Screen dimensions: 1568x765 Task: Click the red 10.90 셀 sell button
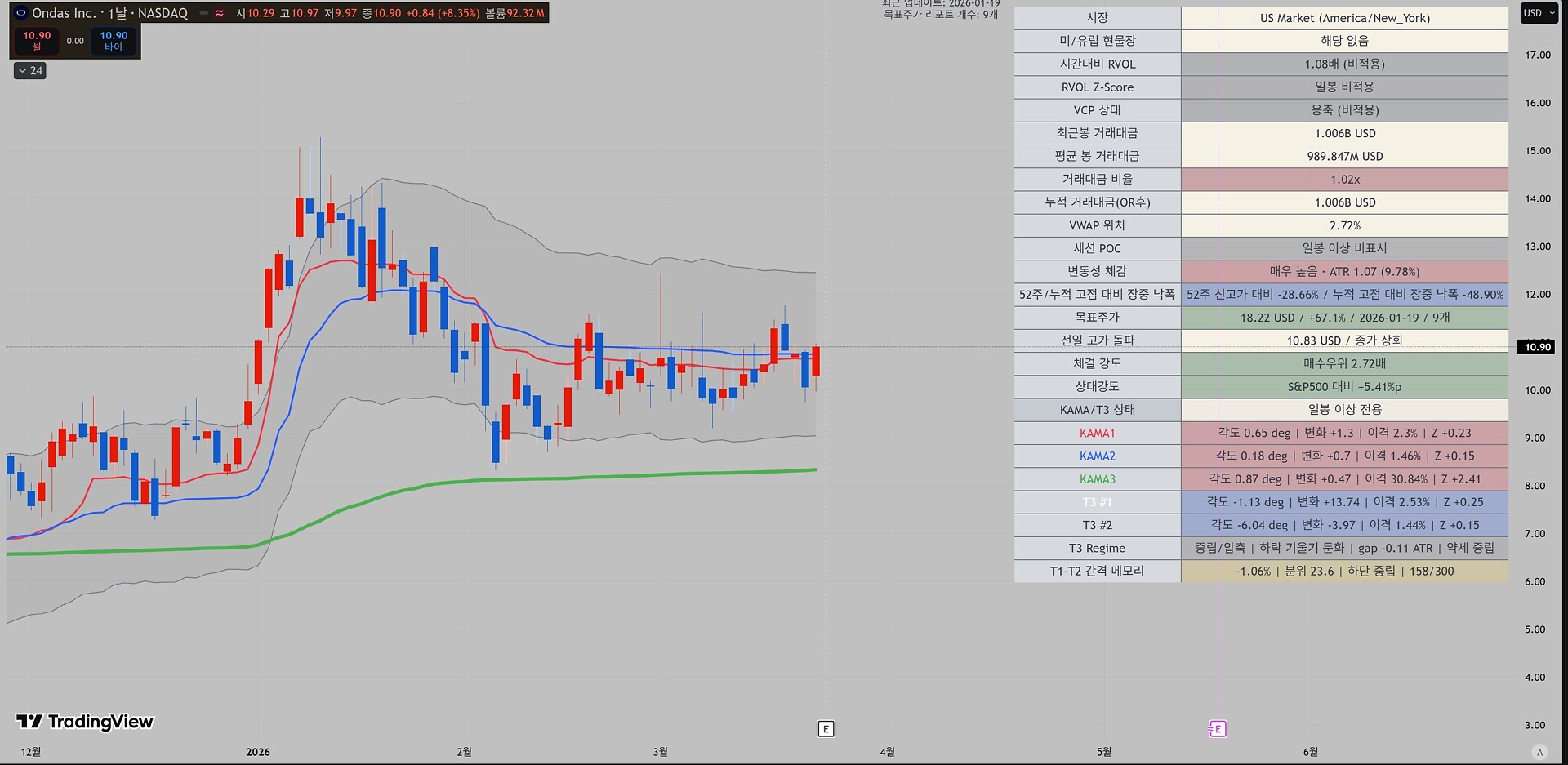coord(37,41)
